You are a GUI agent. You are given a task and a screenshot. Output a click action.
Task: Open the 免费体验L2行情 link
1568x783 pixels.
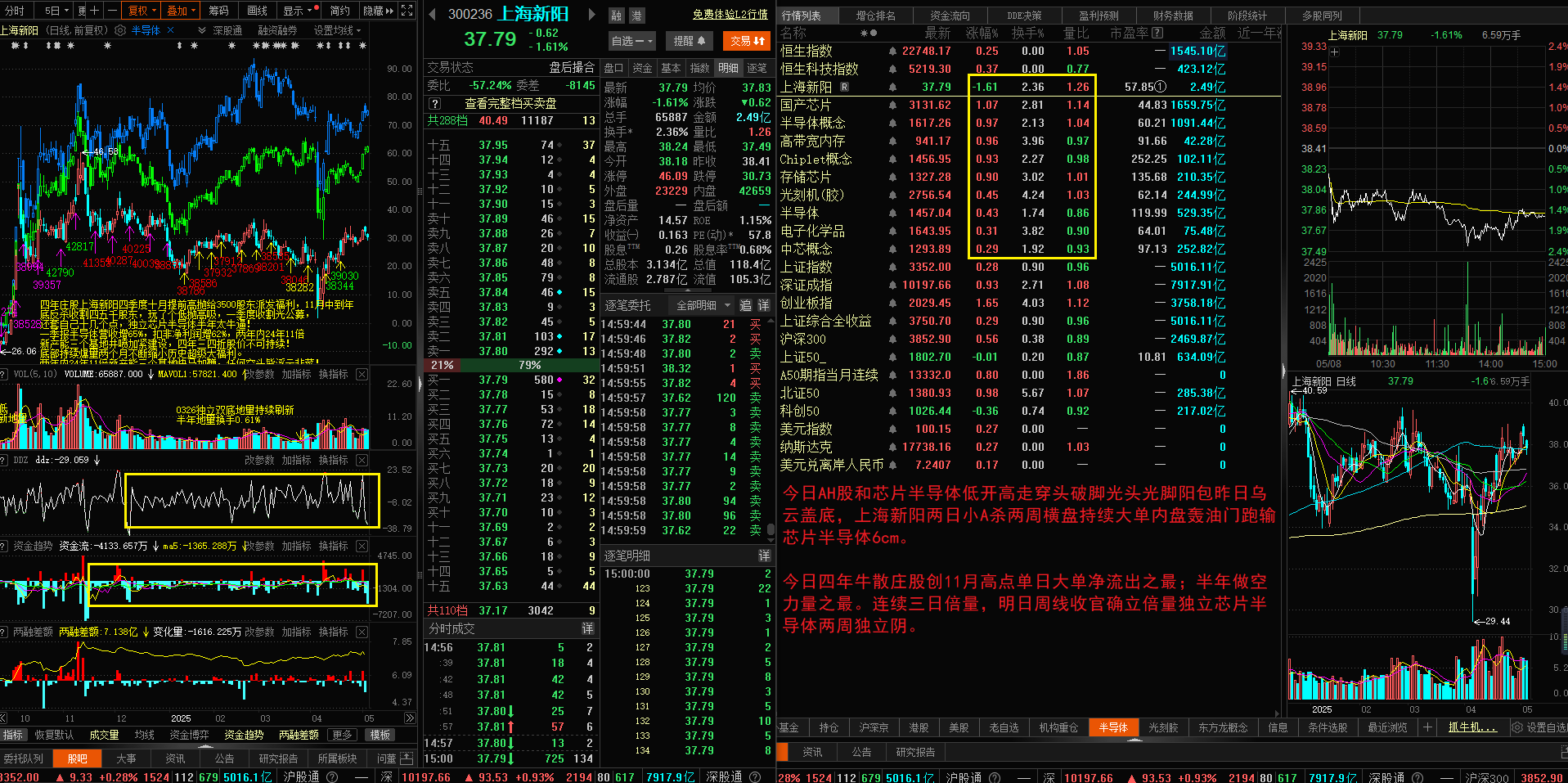tap(730, 15)
